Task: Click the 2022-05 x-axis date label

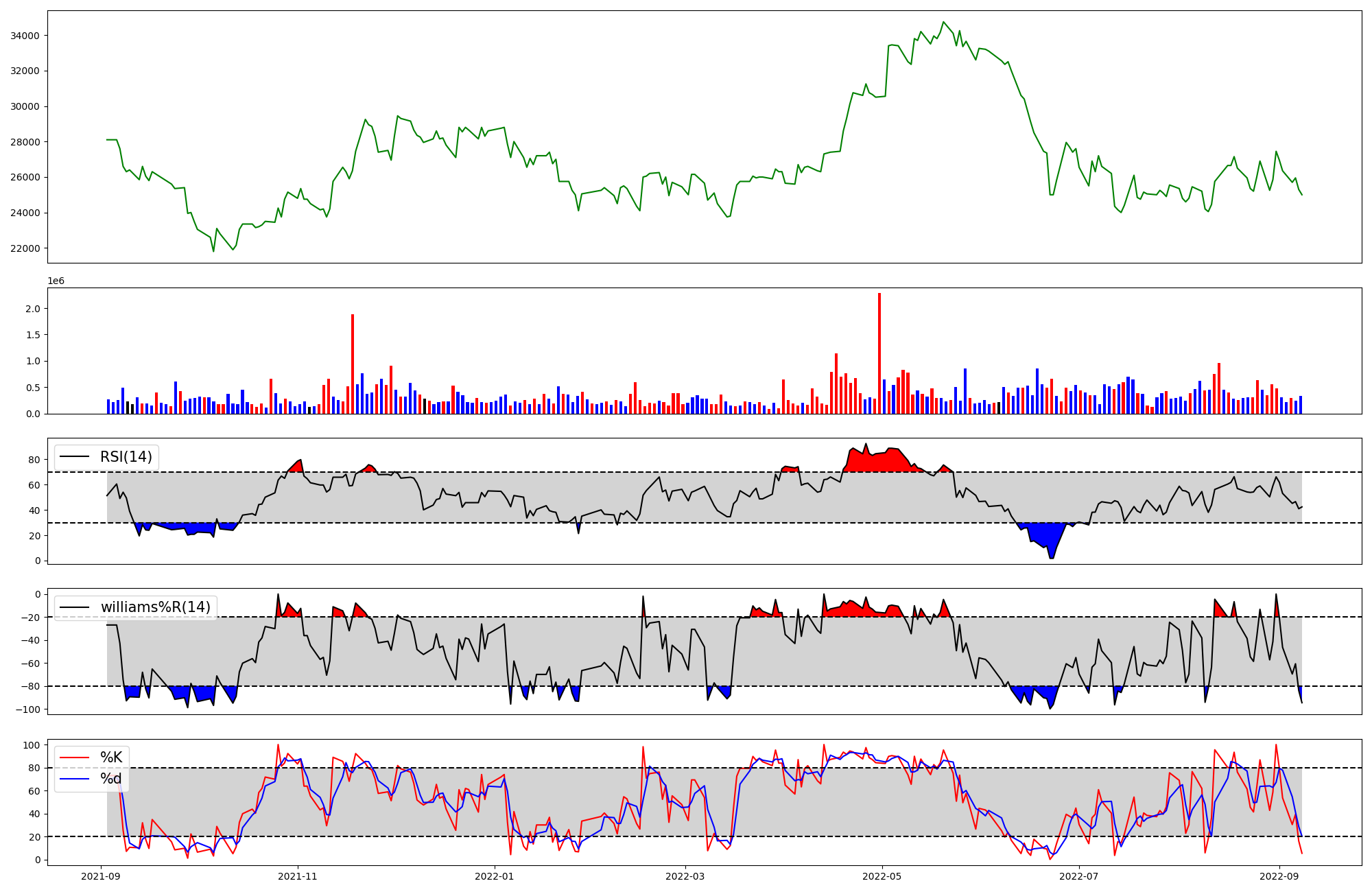Action: click(x=882, y=876)
